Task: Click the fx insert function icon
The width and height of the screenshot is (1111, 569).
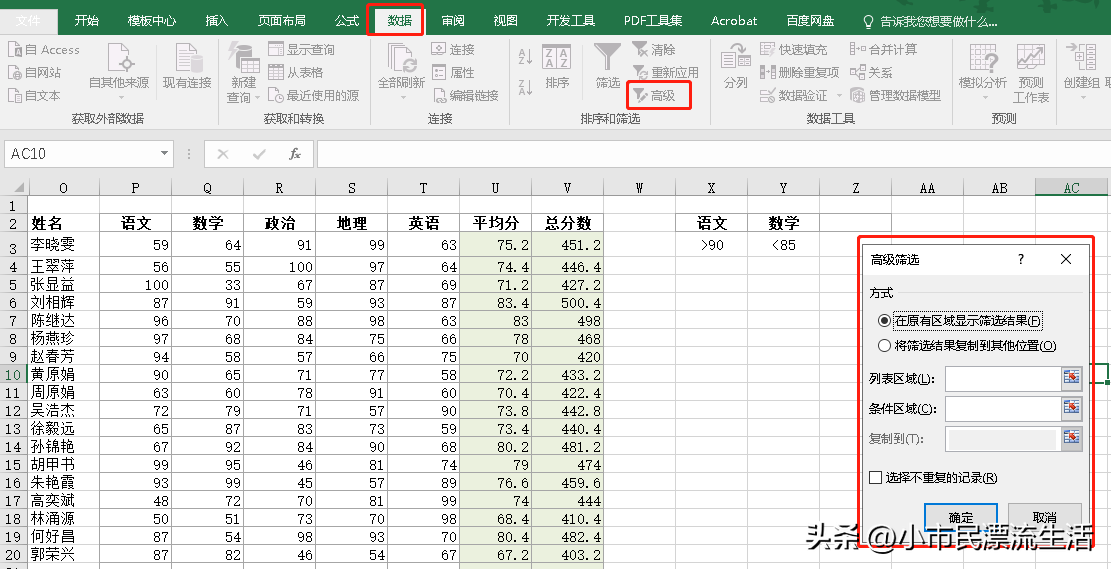Action: (295, 154)
